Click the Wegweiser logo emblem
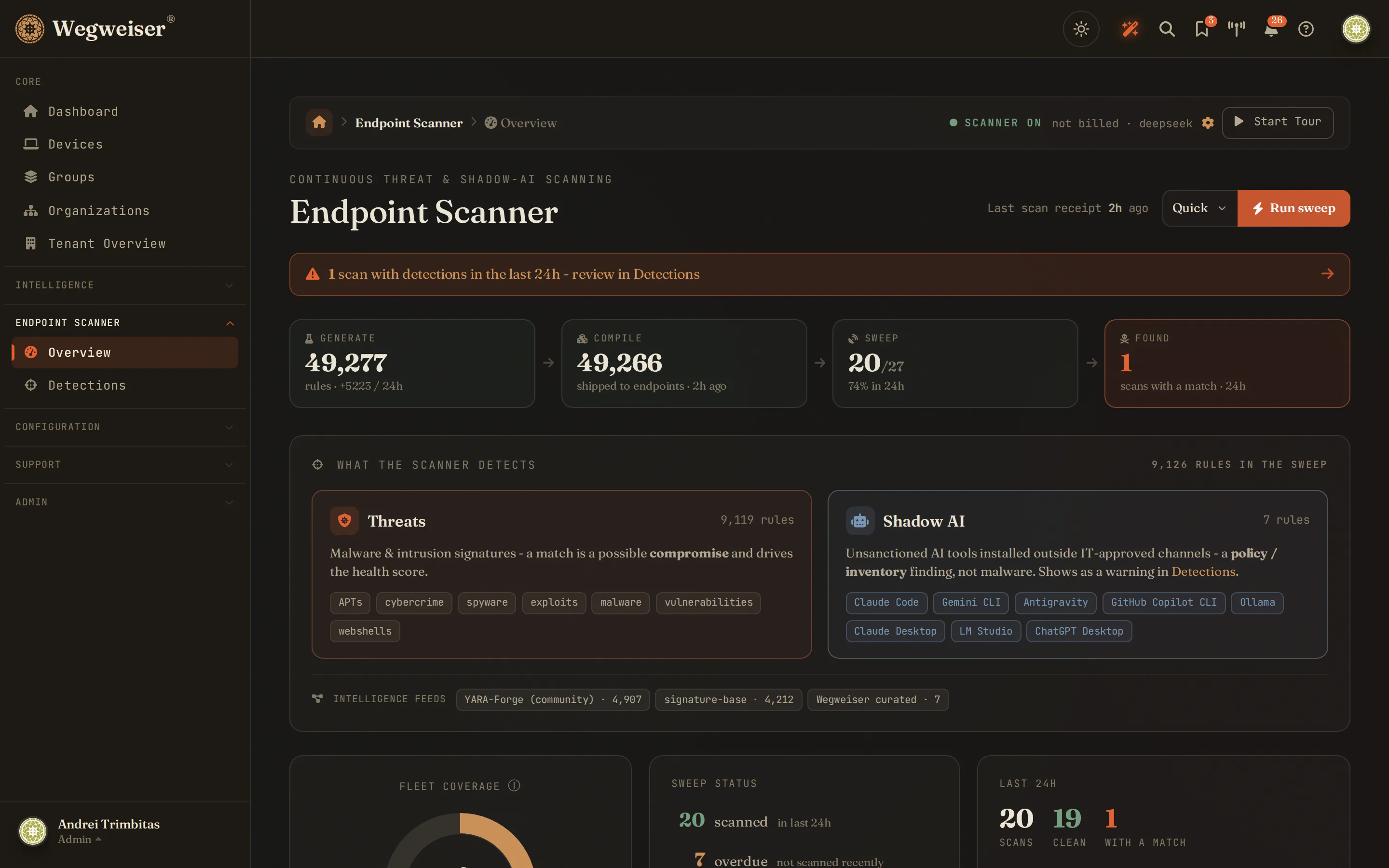The image size is (1389, 868). coord(29,29)
